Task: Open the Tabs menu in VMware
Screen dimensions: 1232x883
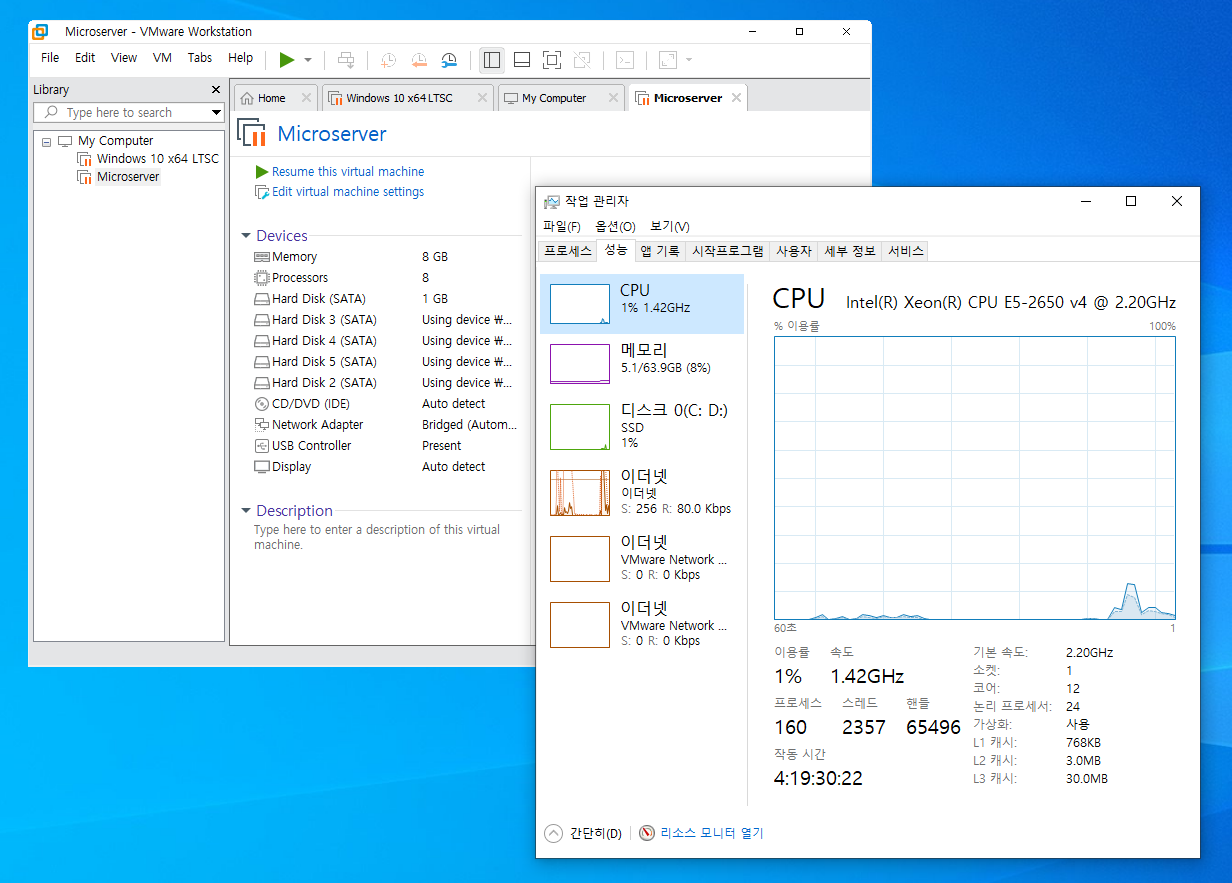Action: (x=200, y=58)
